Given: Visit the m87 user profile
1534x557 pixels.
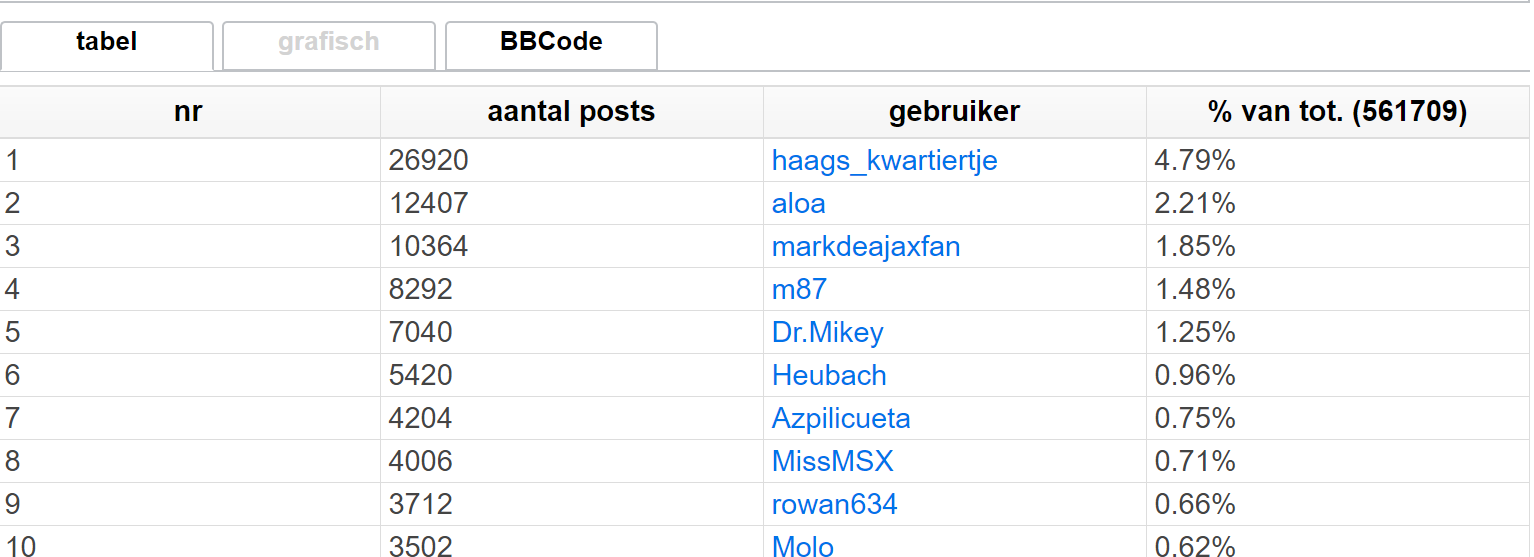Looking at the screenshot, I should [x=799, y=290].
